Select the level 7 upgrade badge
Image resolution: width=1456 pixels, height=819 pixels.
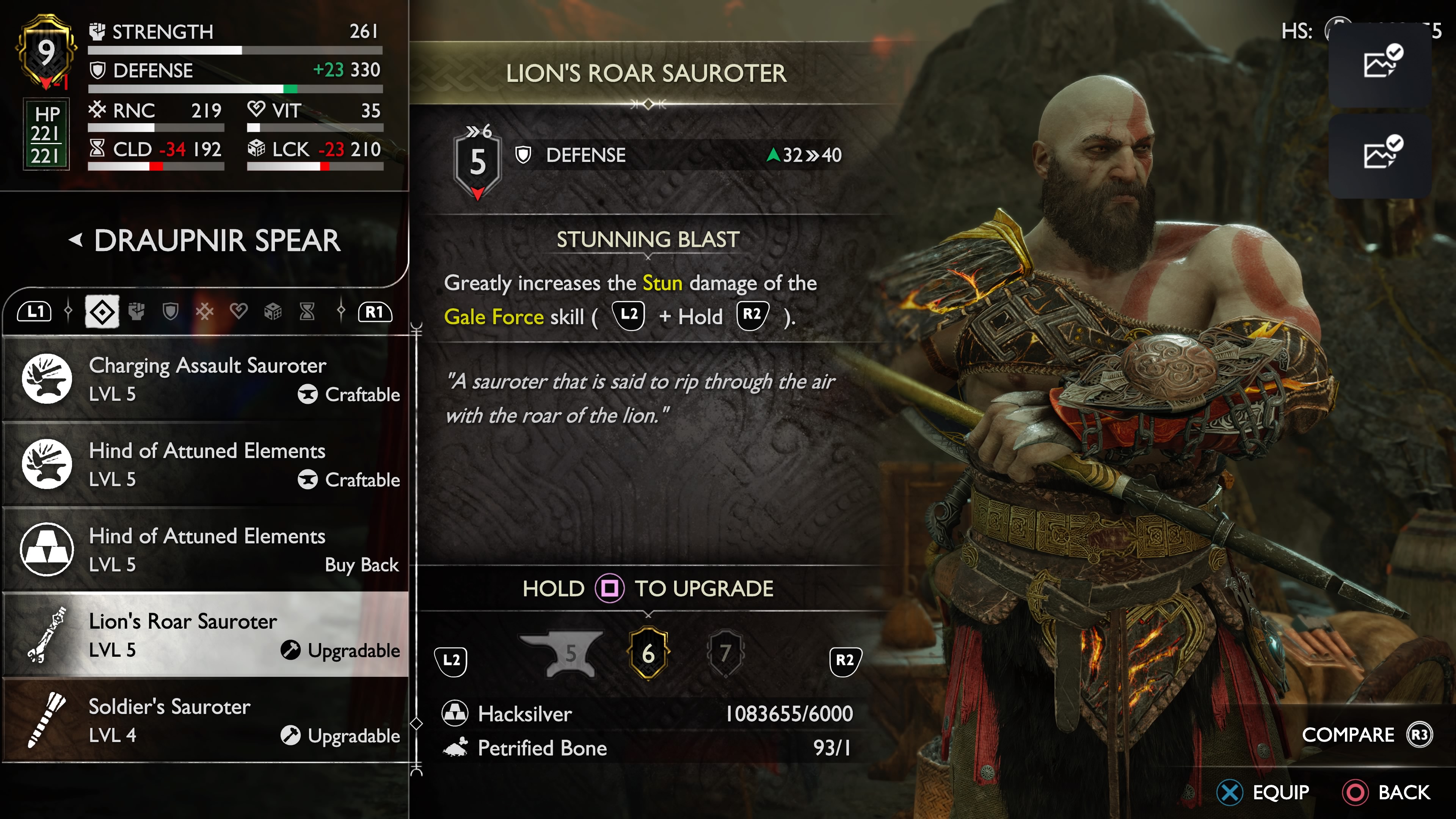(x=725, y=653)
